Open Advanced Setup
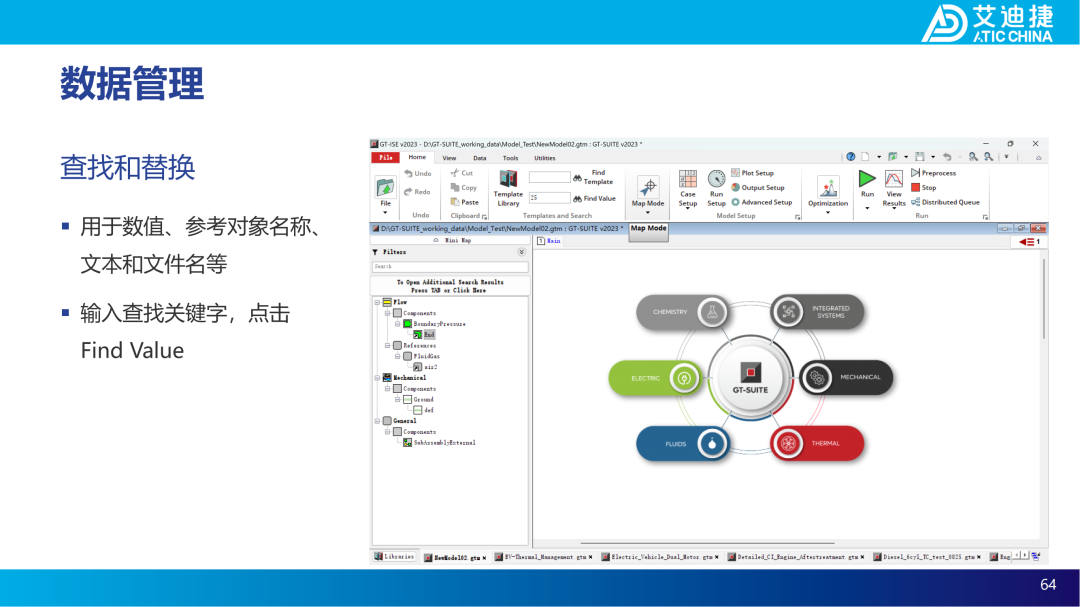 pos(761,202)
